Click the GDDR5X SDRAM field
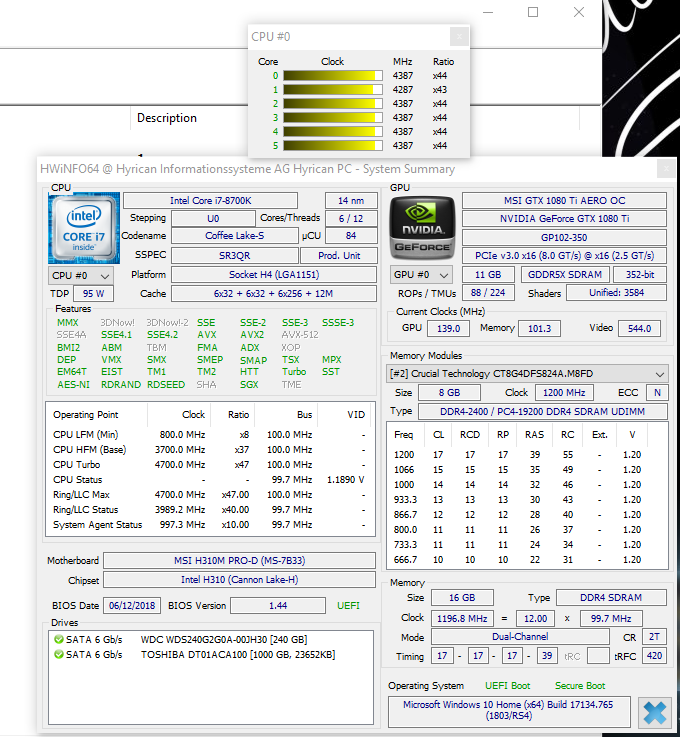 565,274
